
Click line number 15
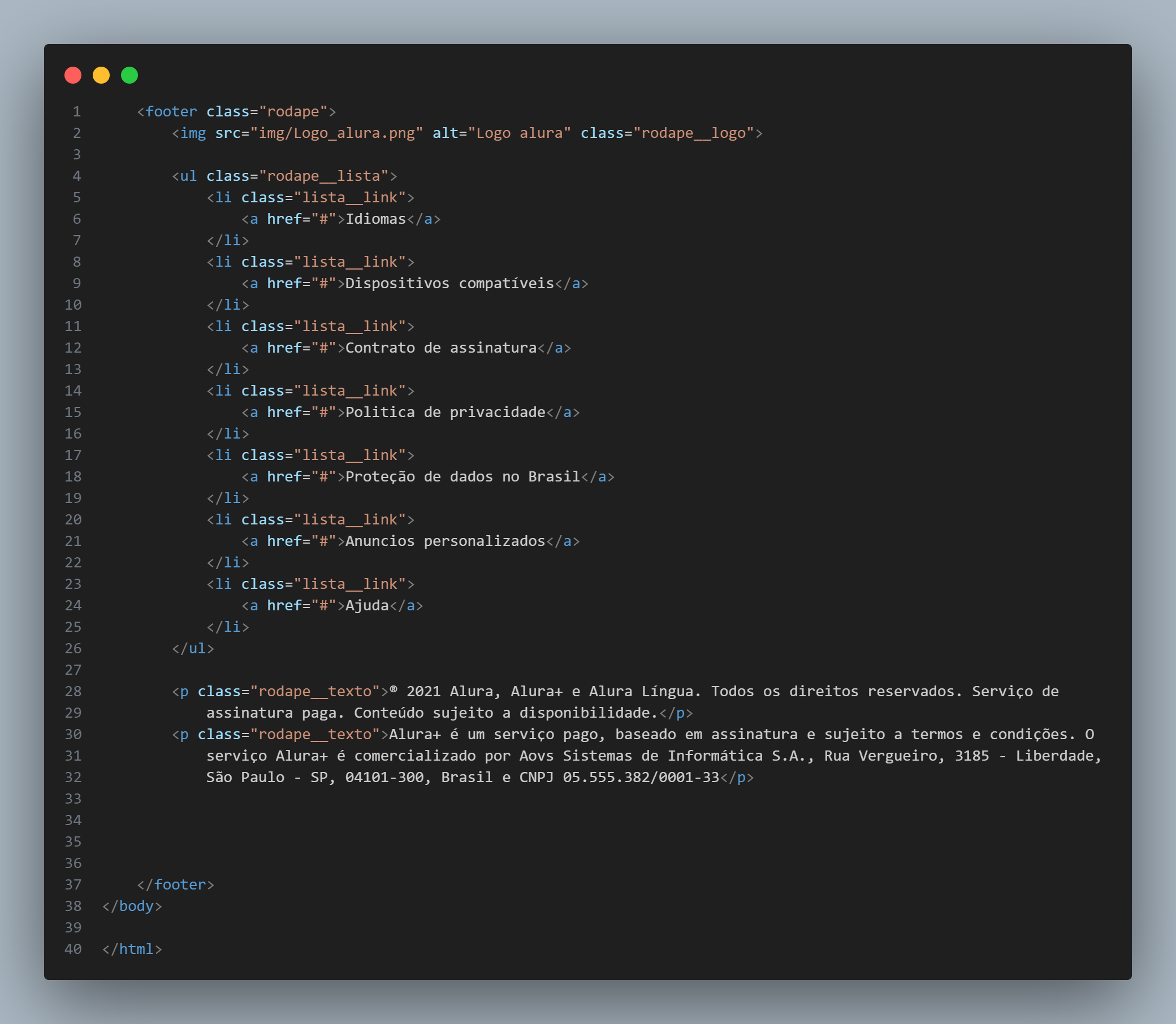[73, 413]
